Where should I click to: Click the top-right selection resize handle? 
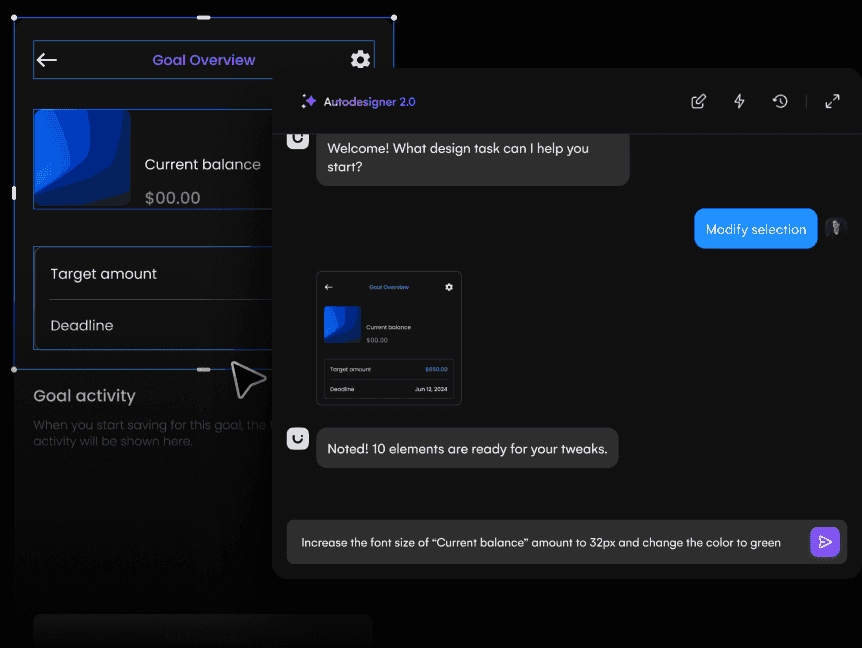(x=394, y=17)
